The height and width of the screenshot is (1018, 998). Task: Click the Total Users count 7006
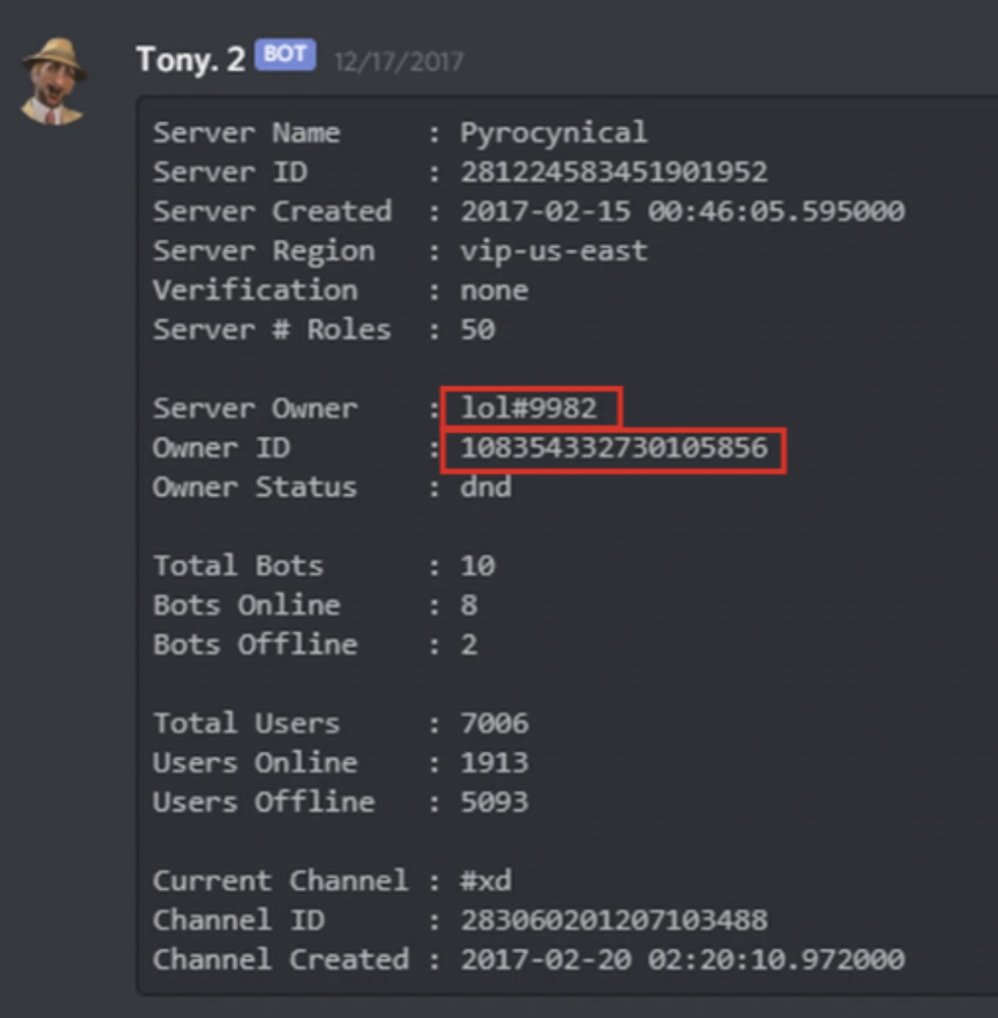(x=494, y=723)
